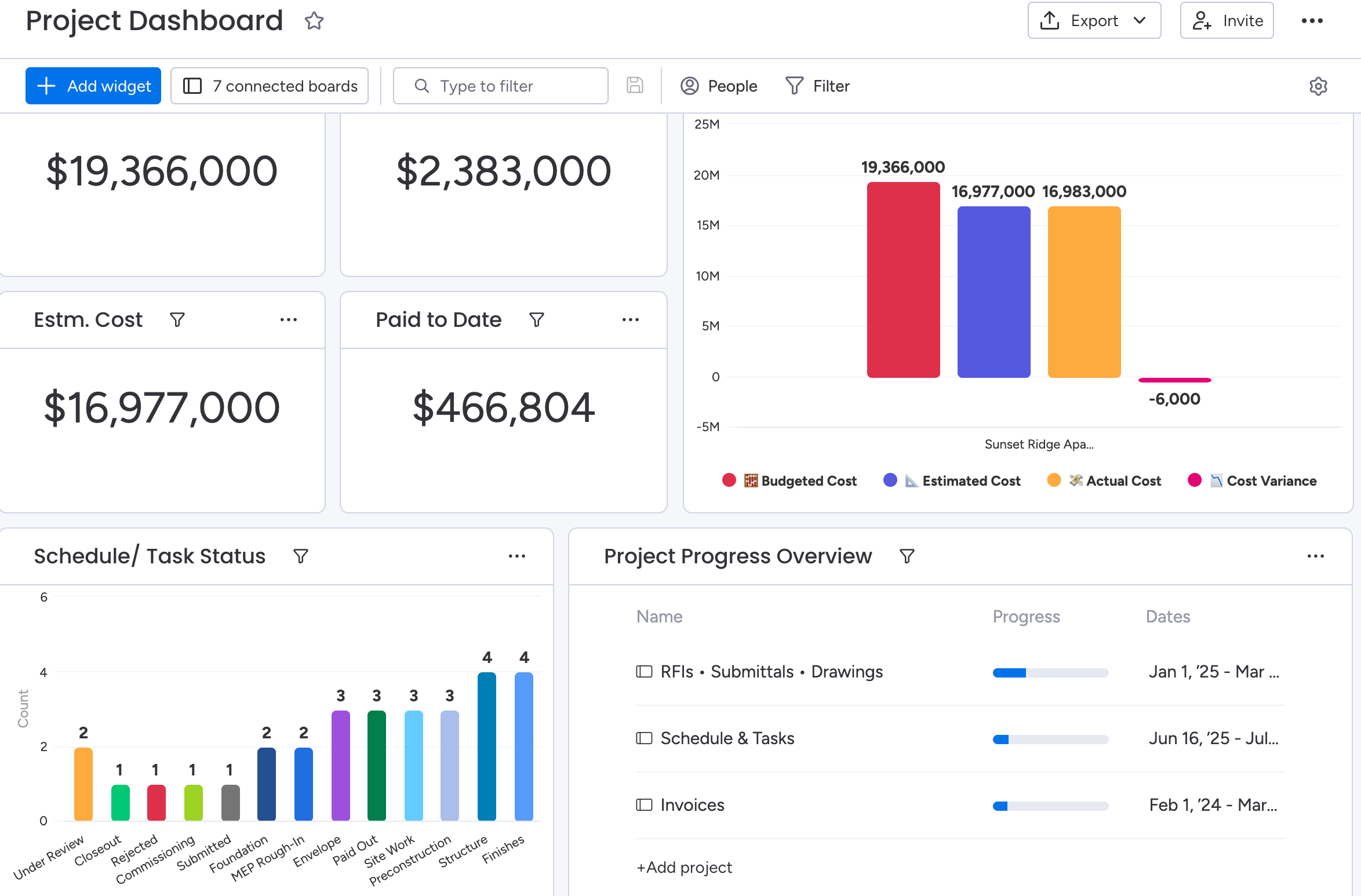Open filter on Schedule/Task Status widget
This screenshot has height=896, width=1361.
pyautogui.click(x=301, y=556)
